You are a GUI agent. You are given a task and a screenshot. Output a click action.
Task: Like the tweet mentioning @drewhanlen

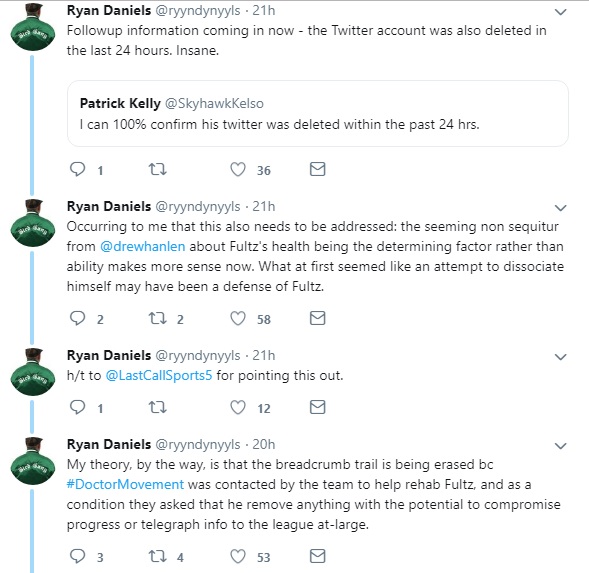tap(238, 318)
